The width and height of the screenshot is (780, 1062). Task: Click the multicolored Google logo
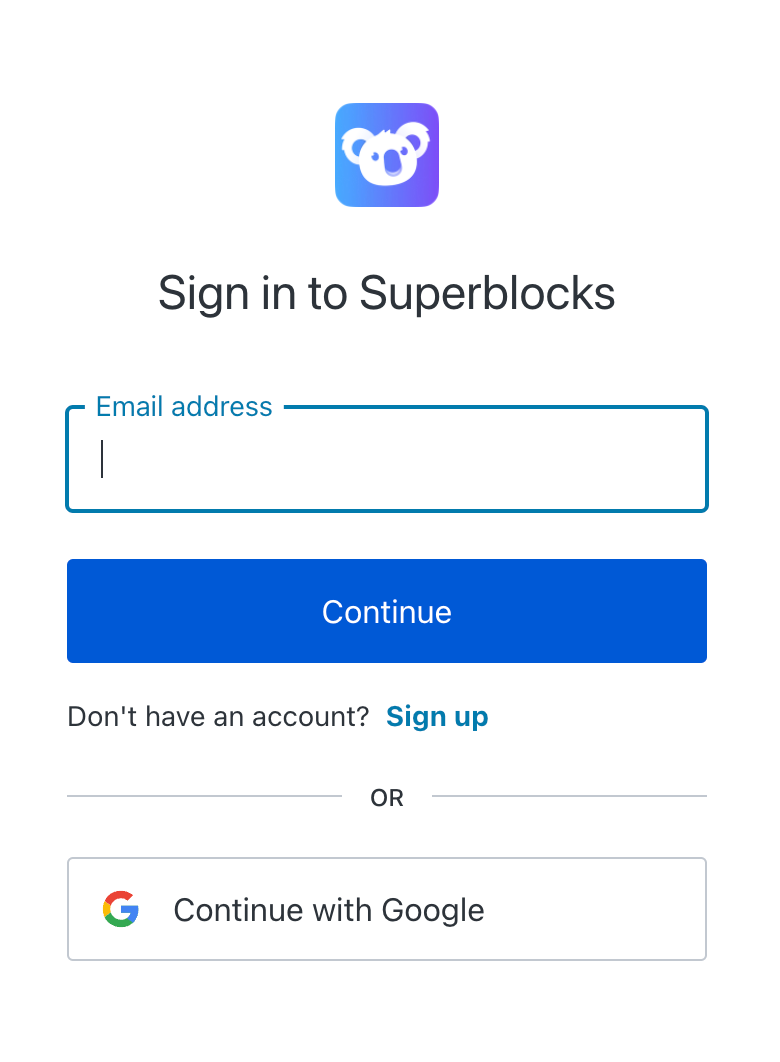[121, 909]
